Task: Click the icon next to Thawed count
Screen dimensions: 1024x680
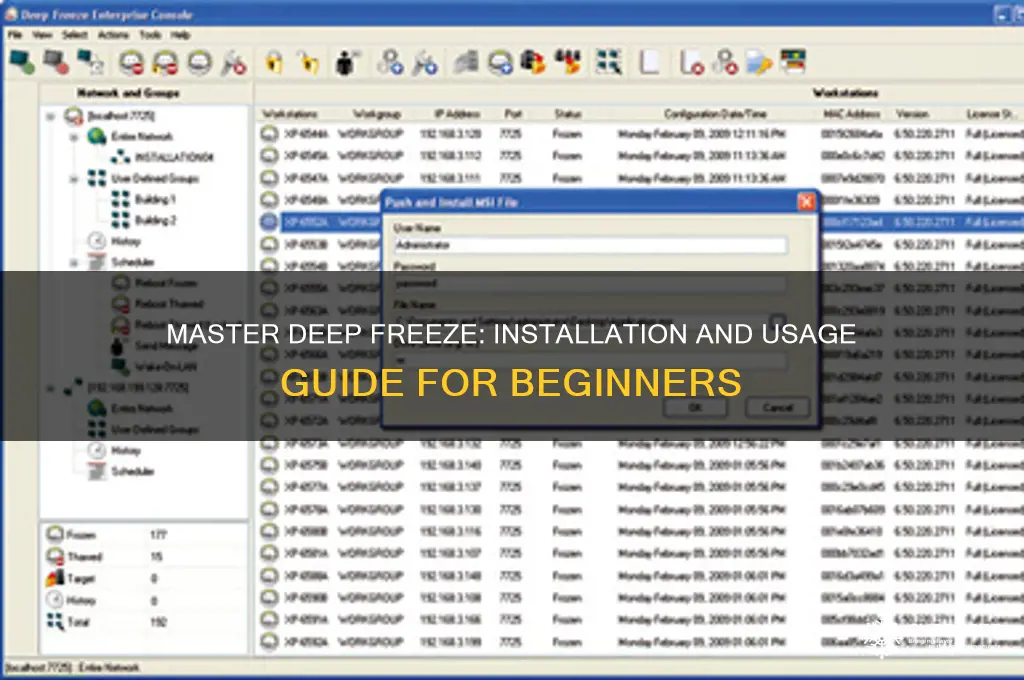Action: [x=55, y=556]
